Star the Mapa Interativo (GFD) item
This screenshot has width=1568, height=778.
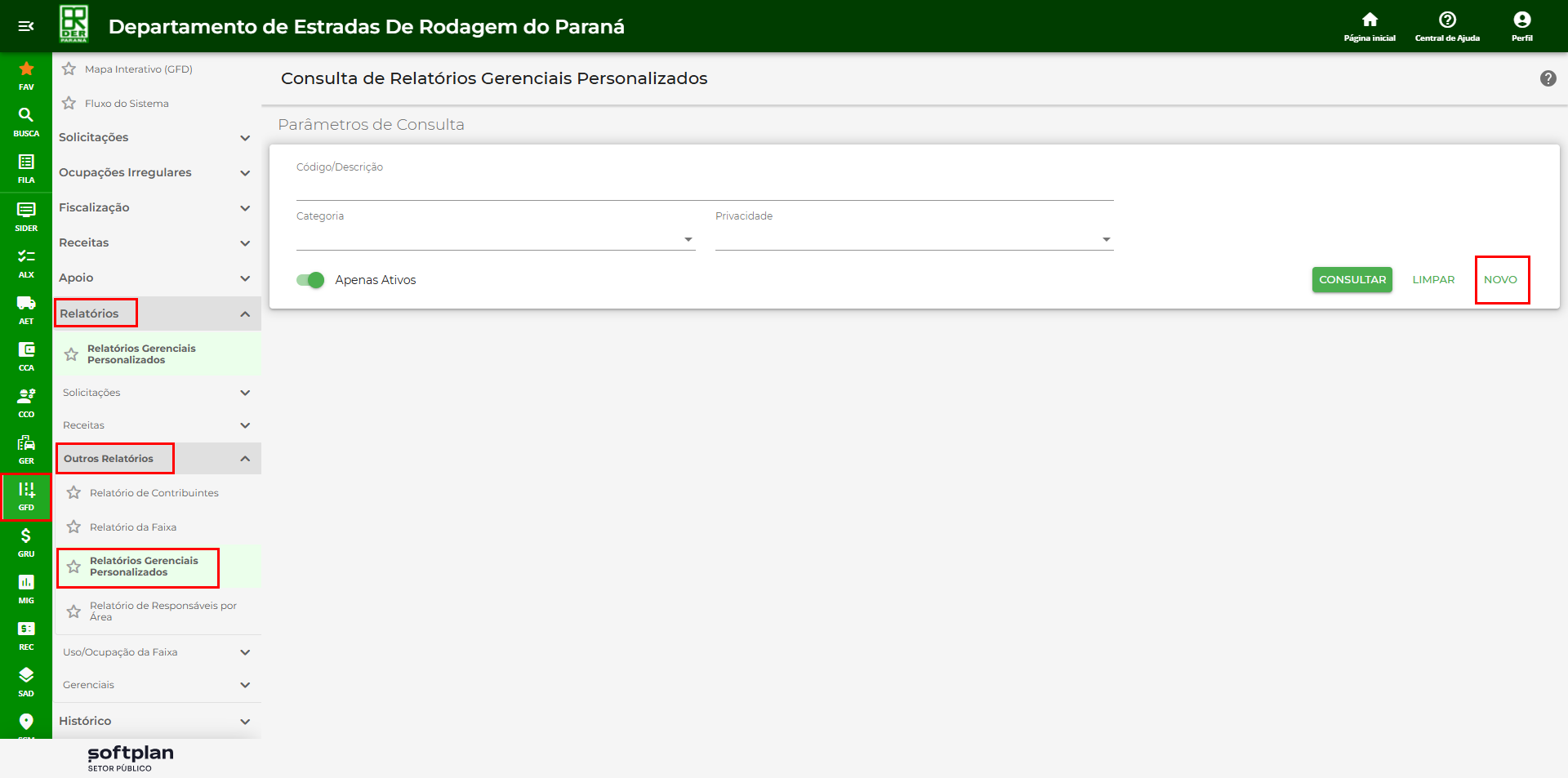69,69
